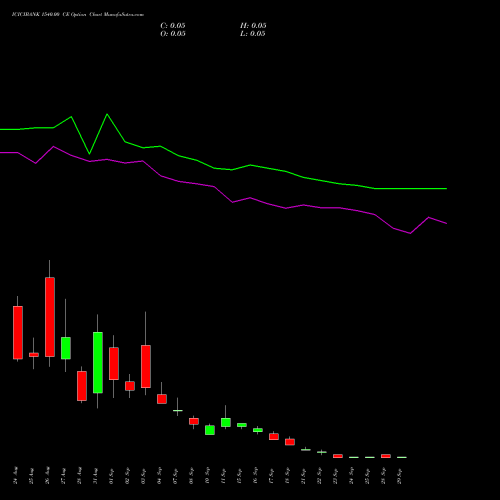The image size is (500, 500).
Task: Click the open value 'O: 0.05'
Action: coord(173,34)
